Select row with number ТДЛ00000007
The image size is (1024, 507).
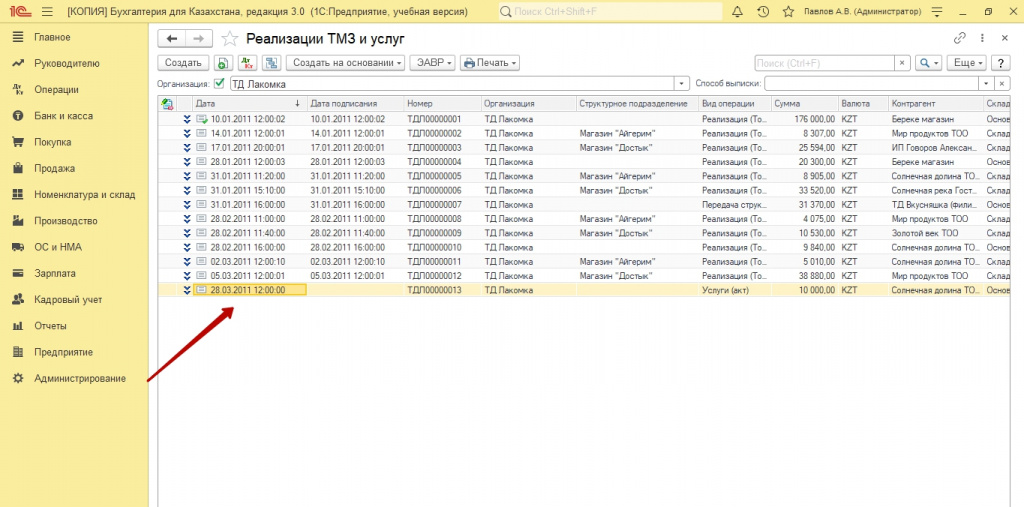click(584, 204)
